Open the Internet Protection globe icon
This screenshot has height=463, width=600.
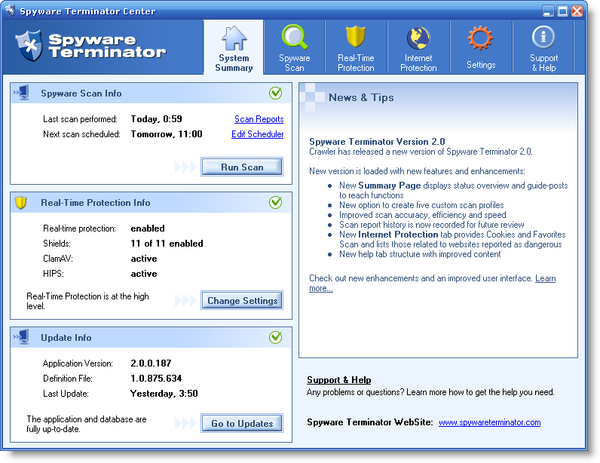418,38
